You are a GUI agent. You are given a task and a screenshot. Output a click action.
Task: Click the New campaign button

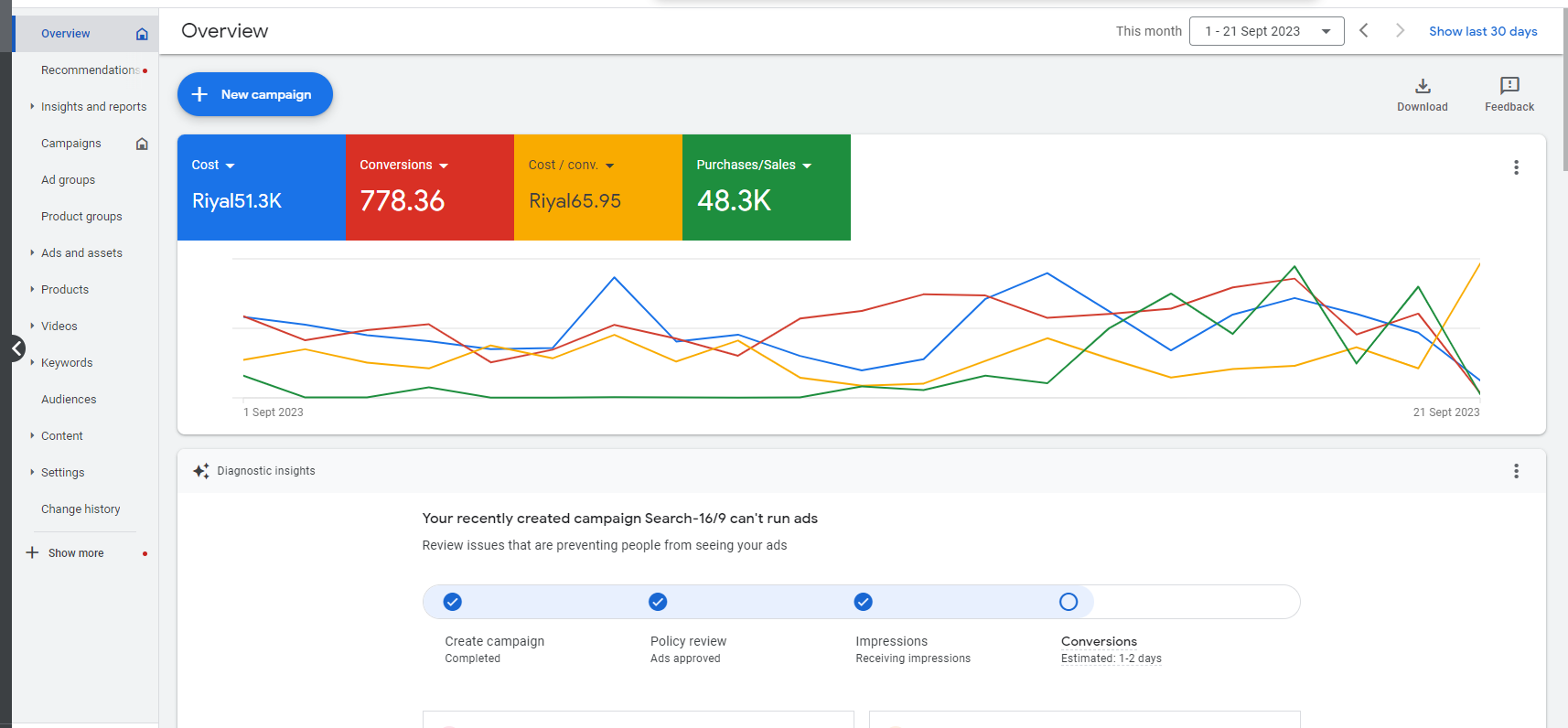click(254, 94)
